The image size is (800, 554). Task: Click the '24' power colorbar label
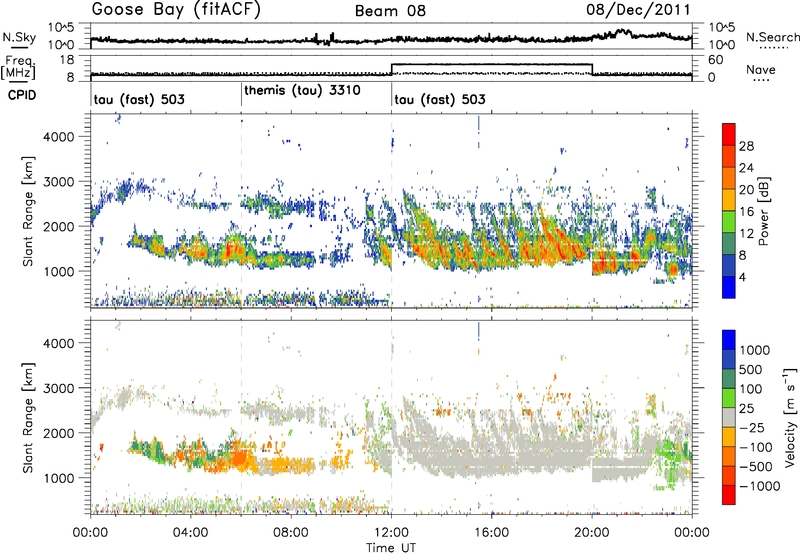point(746,168)
